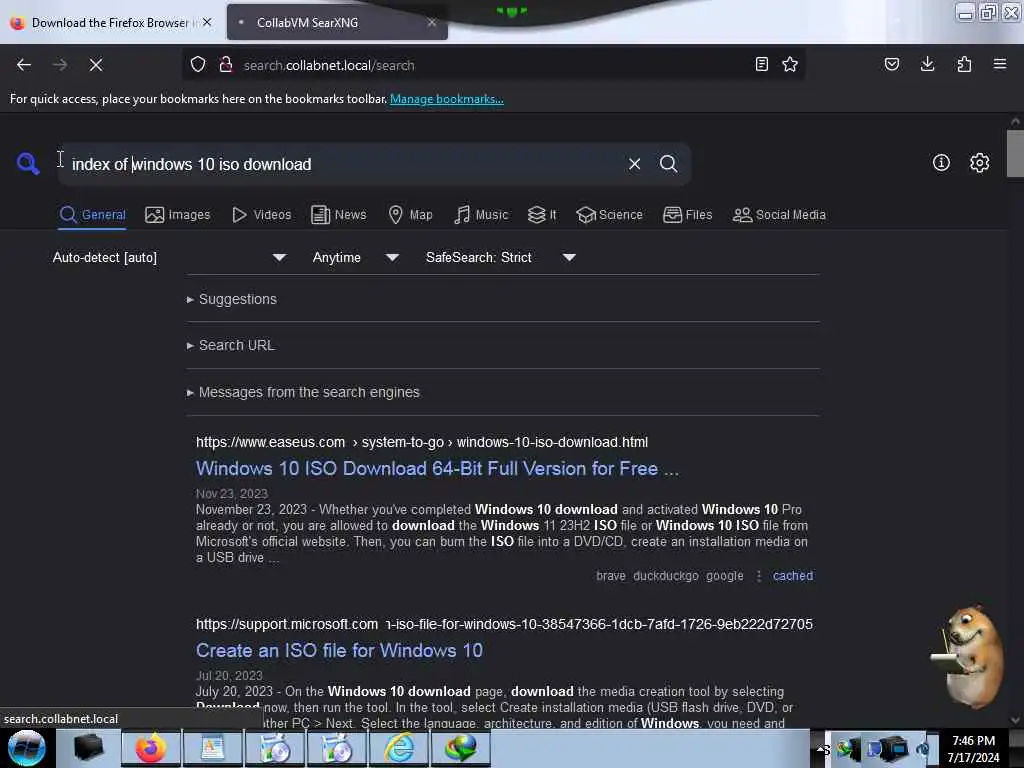Select the Music search category
Screen dimensions: 1024x768
(481, 215)
